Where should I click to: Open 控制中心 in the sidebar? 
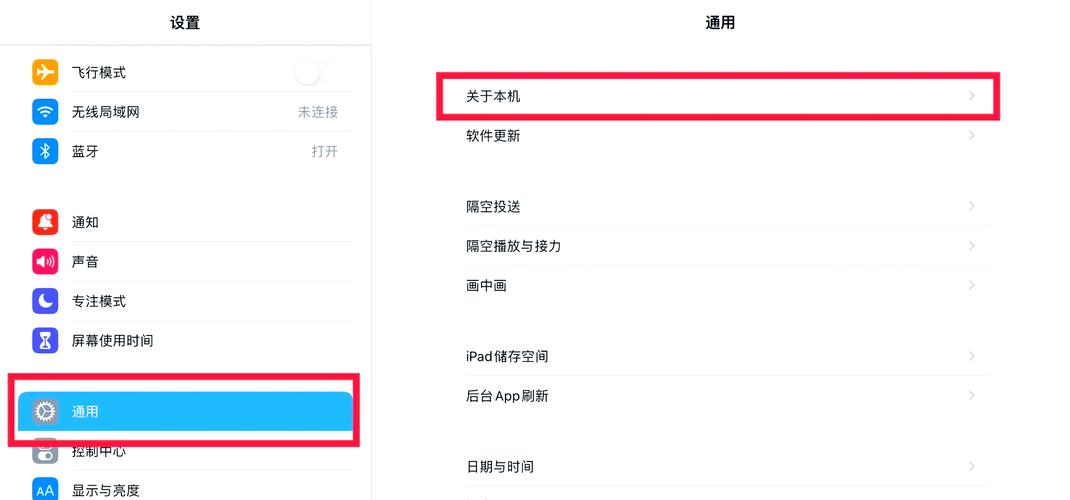pos(99,452)
